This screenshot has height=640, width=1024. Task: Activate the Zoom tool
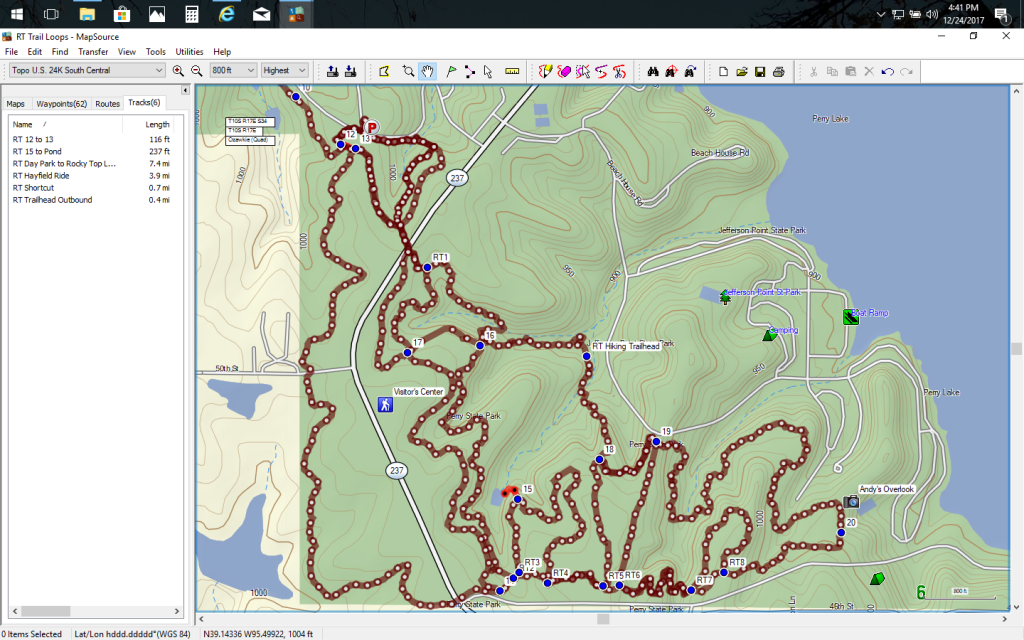[408, 71]
